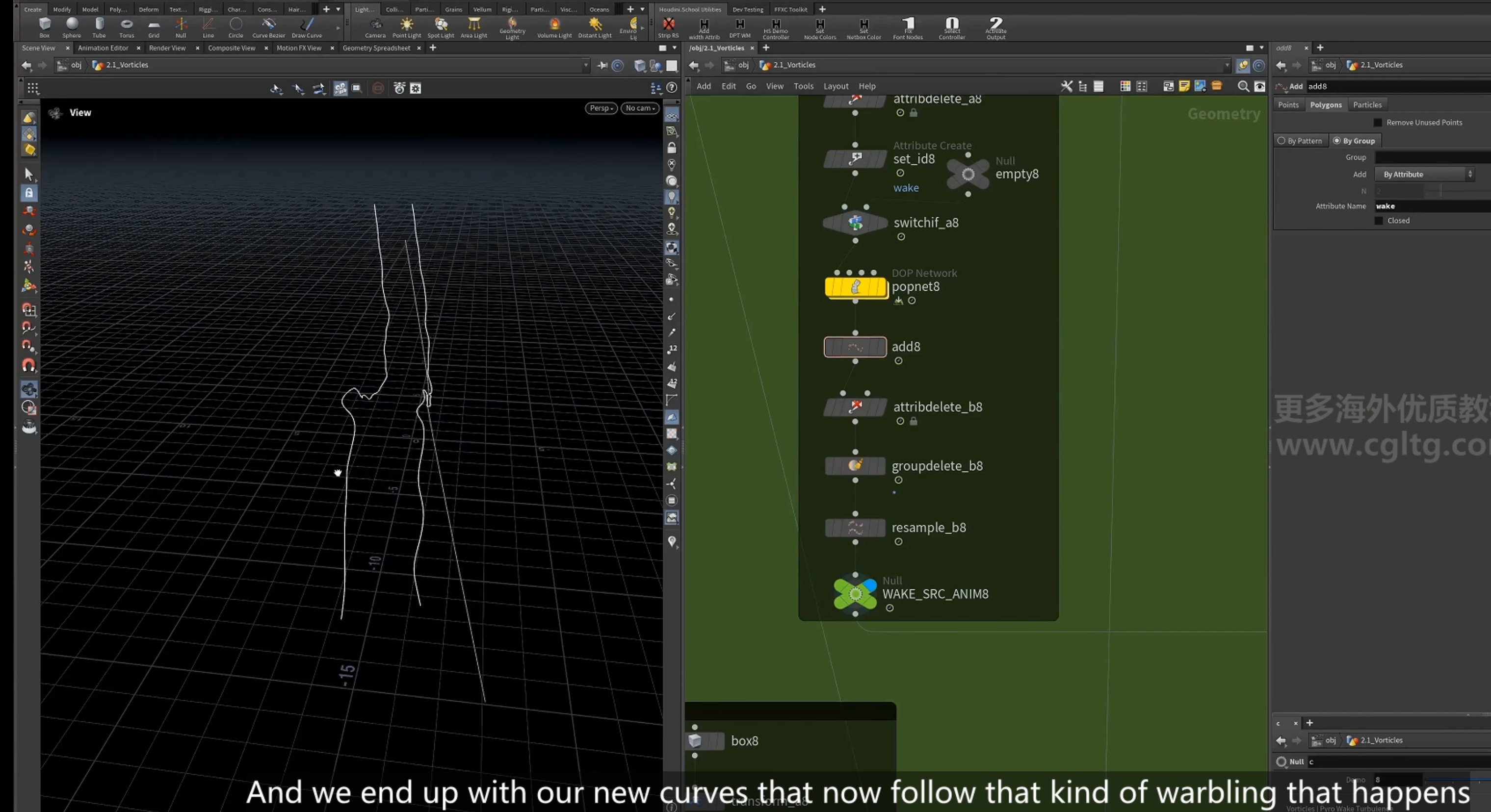1491x812 pixels.
Task: Select the Sphere shelf tool
Action: 72,26
